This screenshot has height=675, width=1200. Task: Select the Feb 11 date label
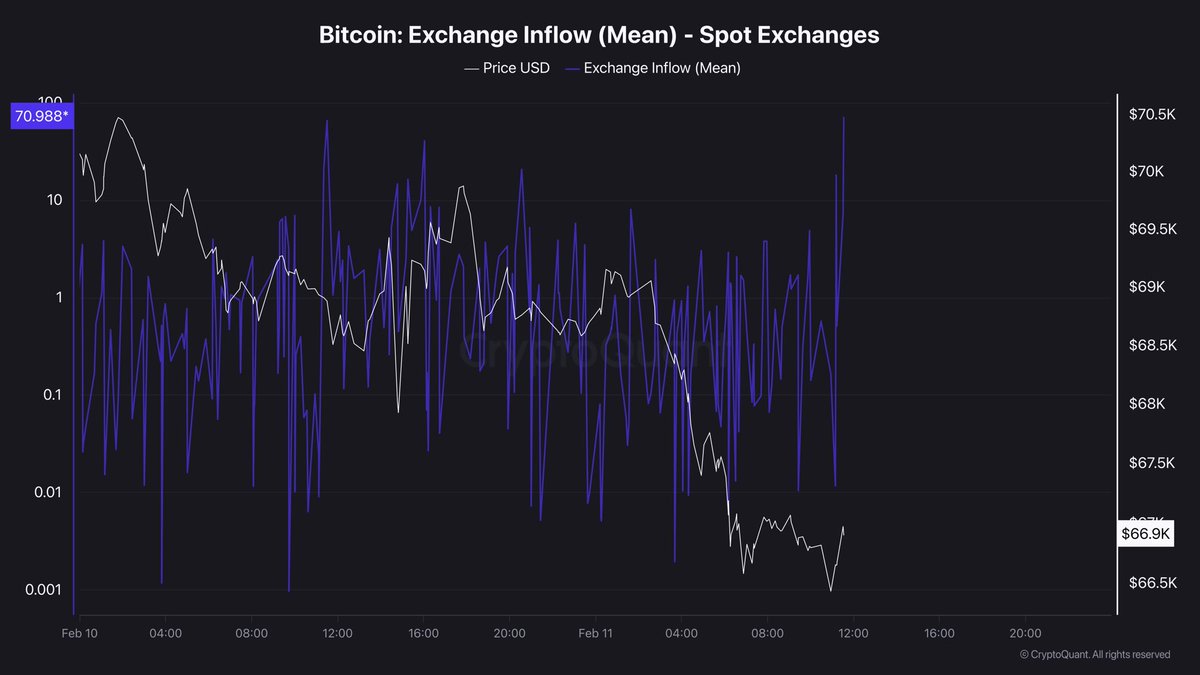pyautogui.click(x=595, y=633)
